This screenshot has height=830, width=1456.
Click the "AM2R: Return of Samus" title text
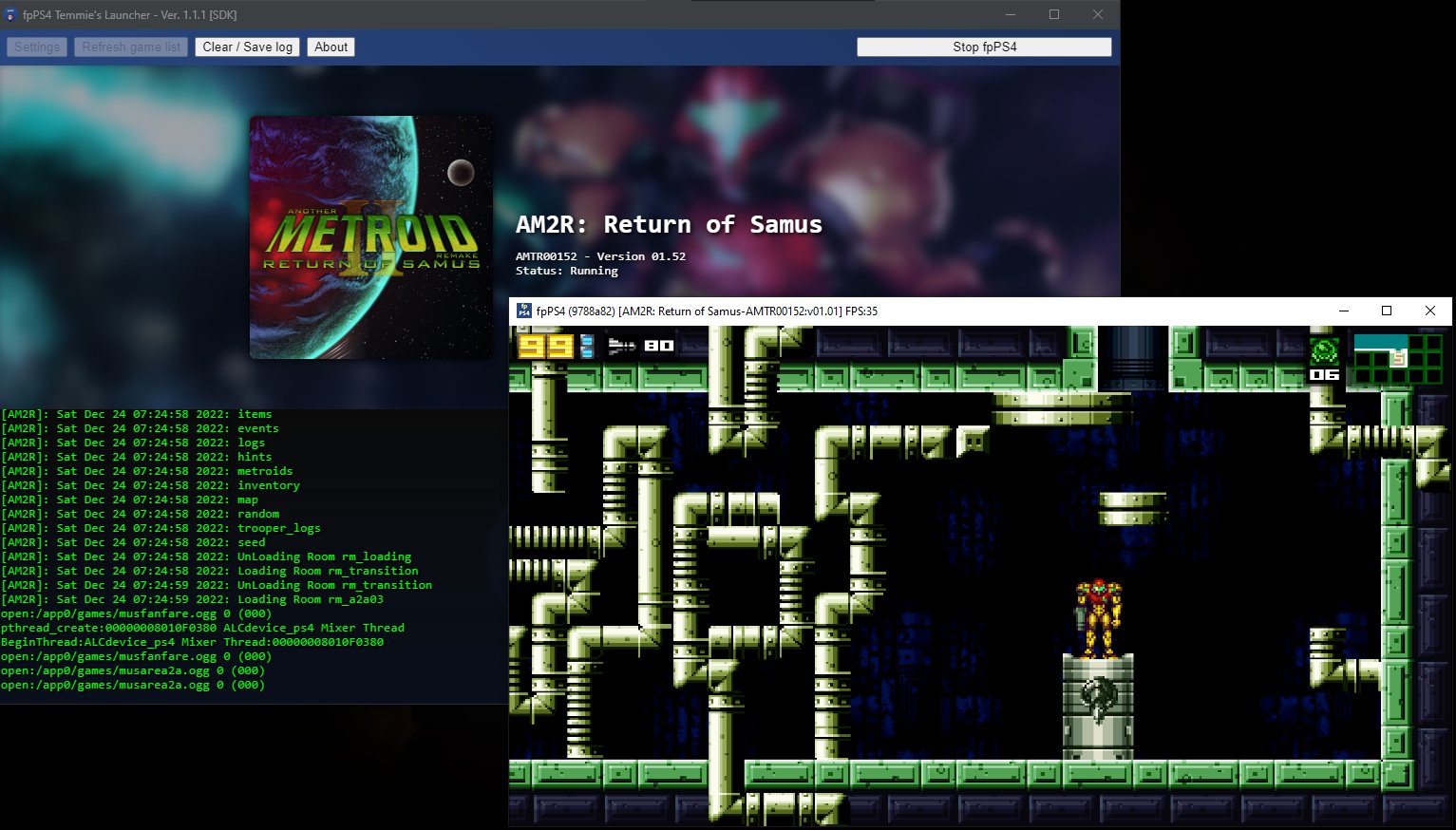point(669,225)
